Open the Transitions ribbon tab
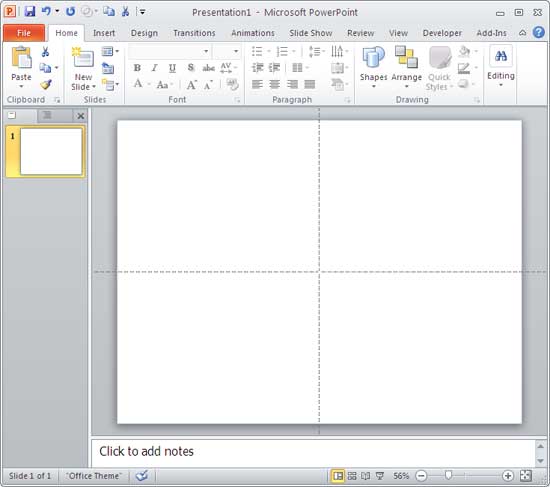 click(x=194, y=33)
